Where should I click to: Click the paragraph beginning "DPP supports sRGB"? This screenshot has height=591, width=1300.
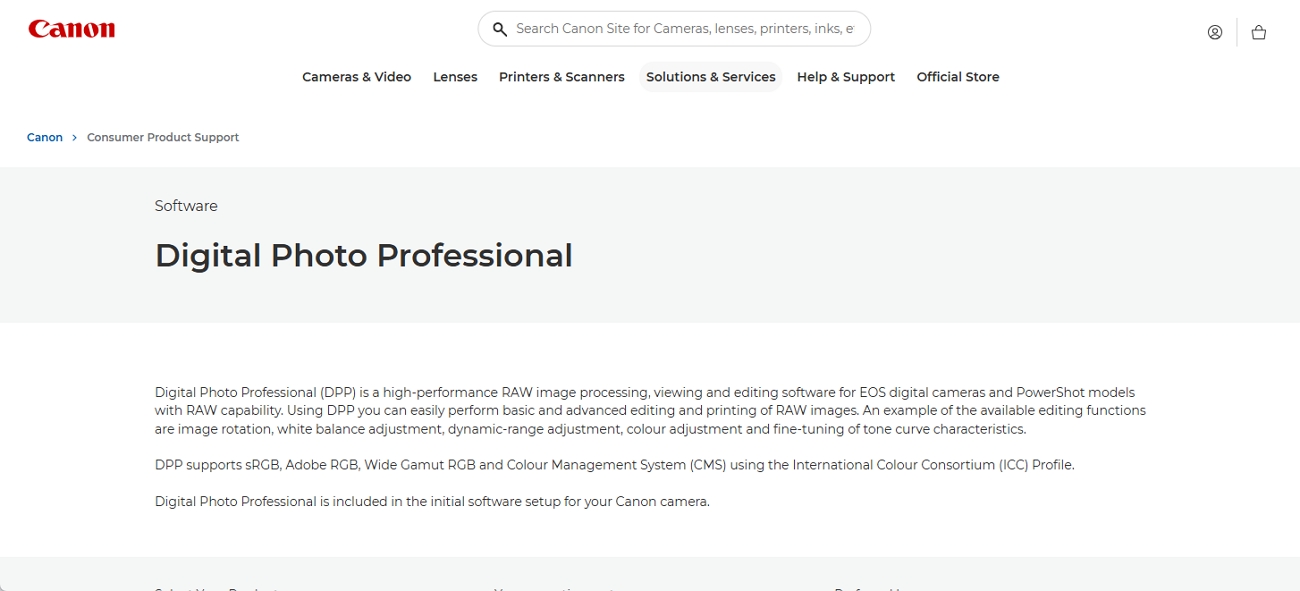tap(615, 465)
